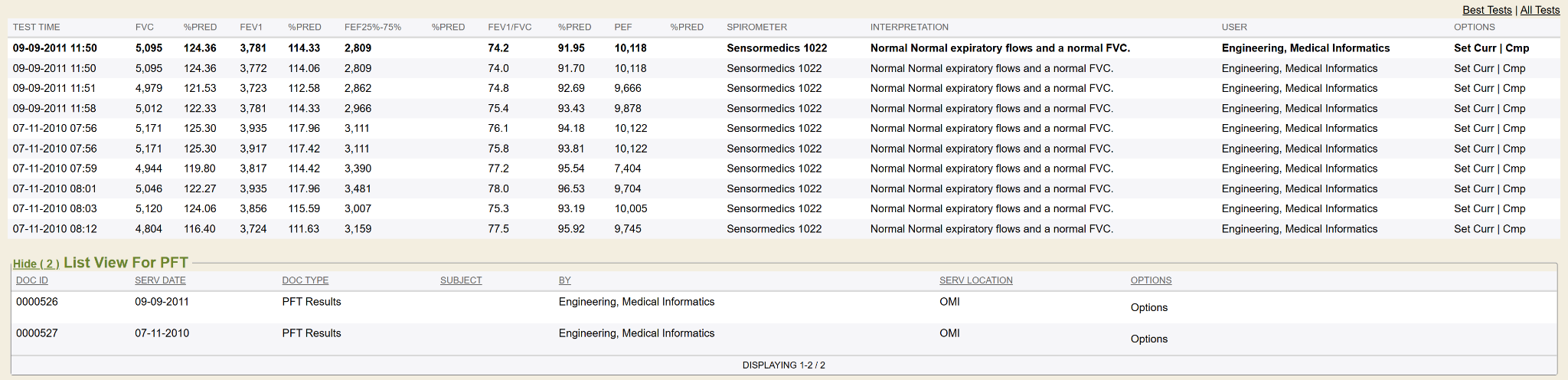The height and width of the screenshot is (380, 1568).
Task: Click Cmp for 07-11-2010 08:12 test
Action: click(x=1514, y=229)
